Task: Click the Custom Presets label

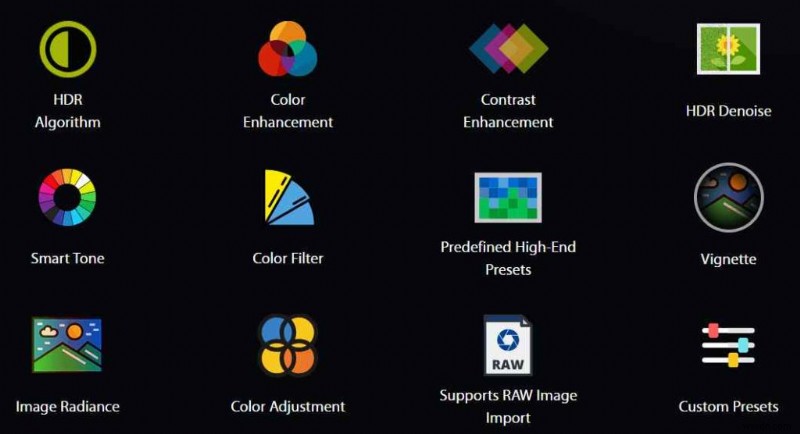Action: point(729,406)
